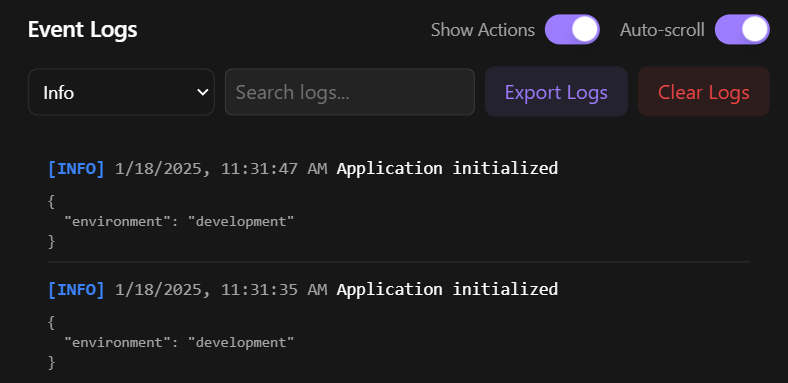Click second Application initialized message
This screenshot has height=383, width=788.
447,290
